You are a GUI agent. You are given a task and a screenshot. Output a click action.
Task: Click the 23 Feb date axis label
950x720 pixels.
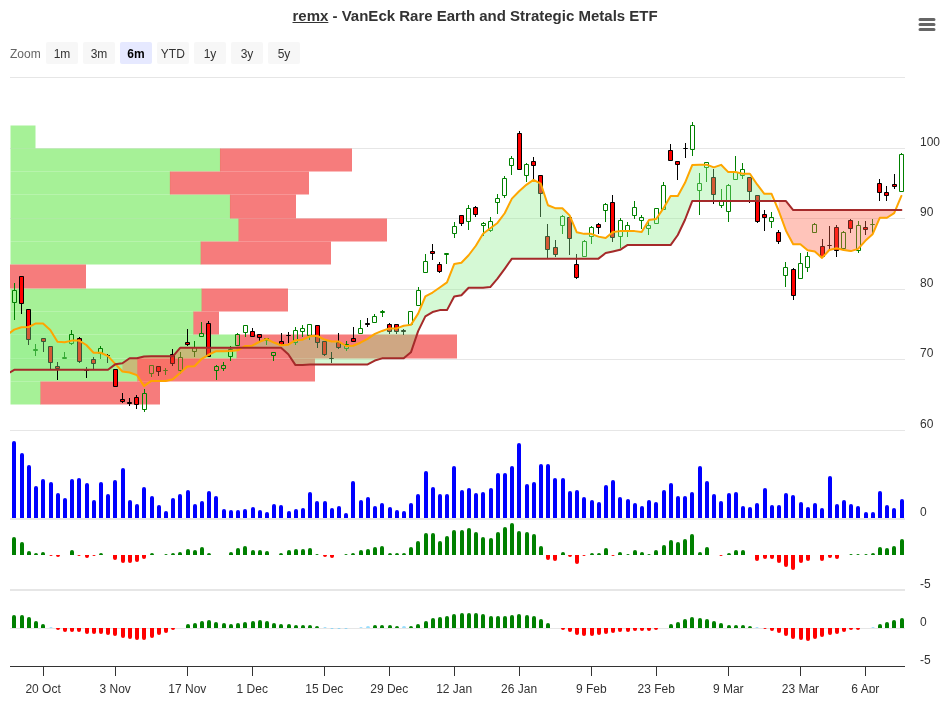click(x=656, y=688)
